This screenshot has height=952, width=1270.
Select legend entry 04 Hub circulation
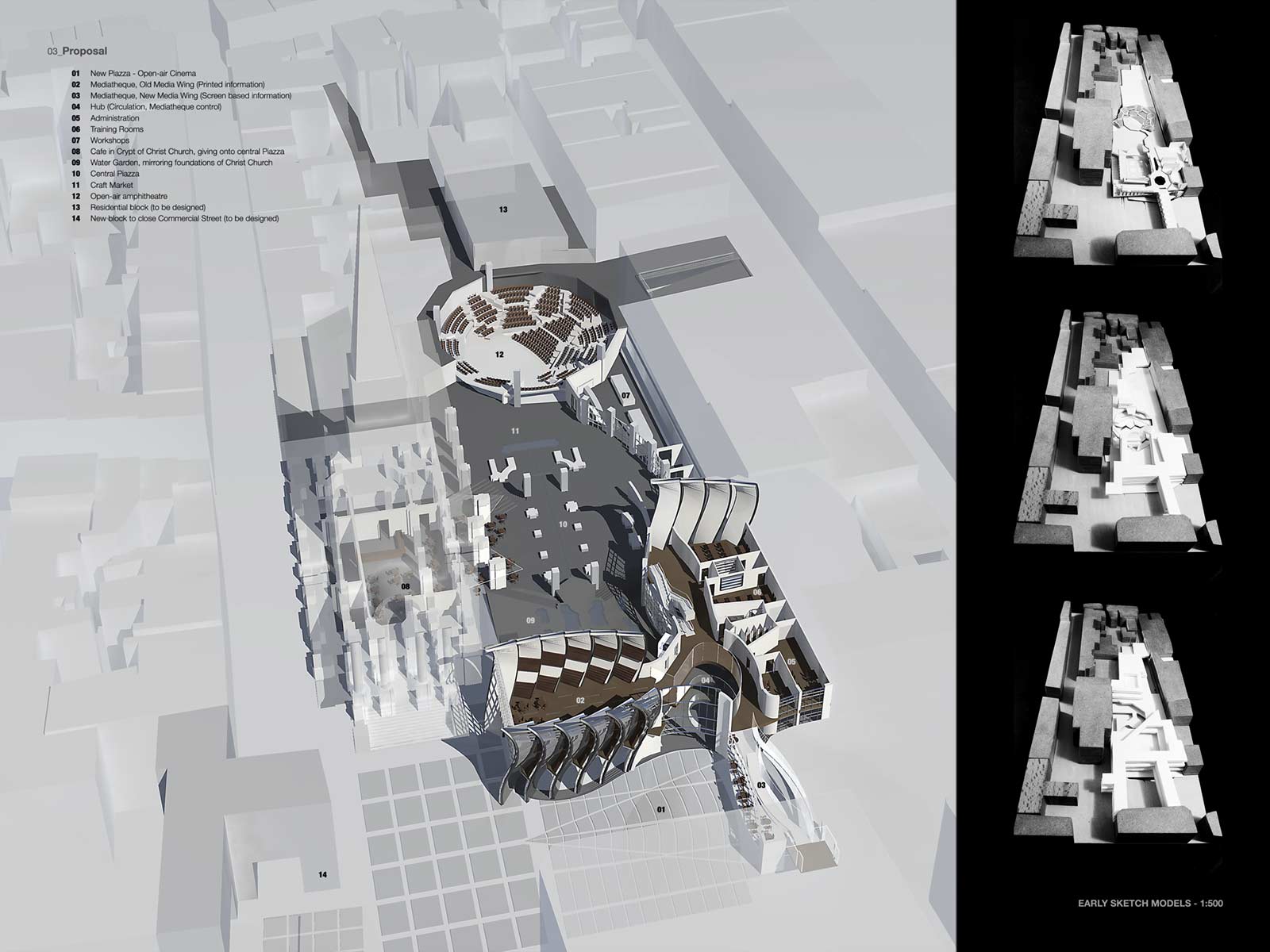coord(155,106)
